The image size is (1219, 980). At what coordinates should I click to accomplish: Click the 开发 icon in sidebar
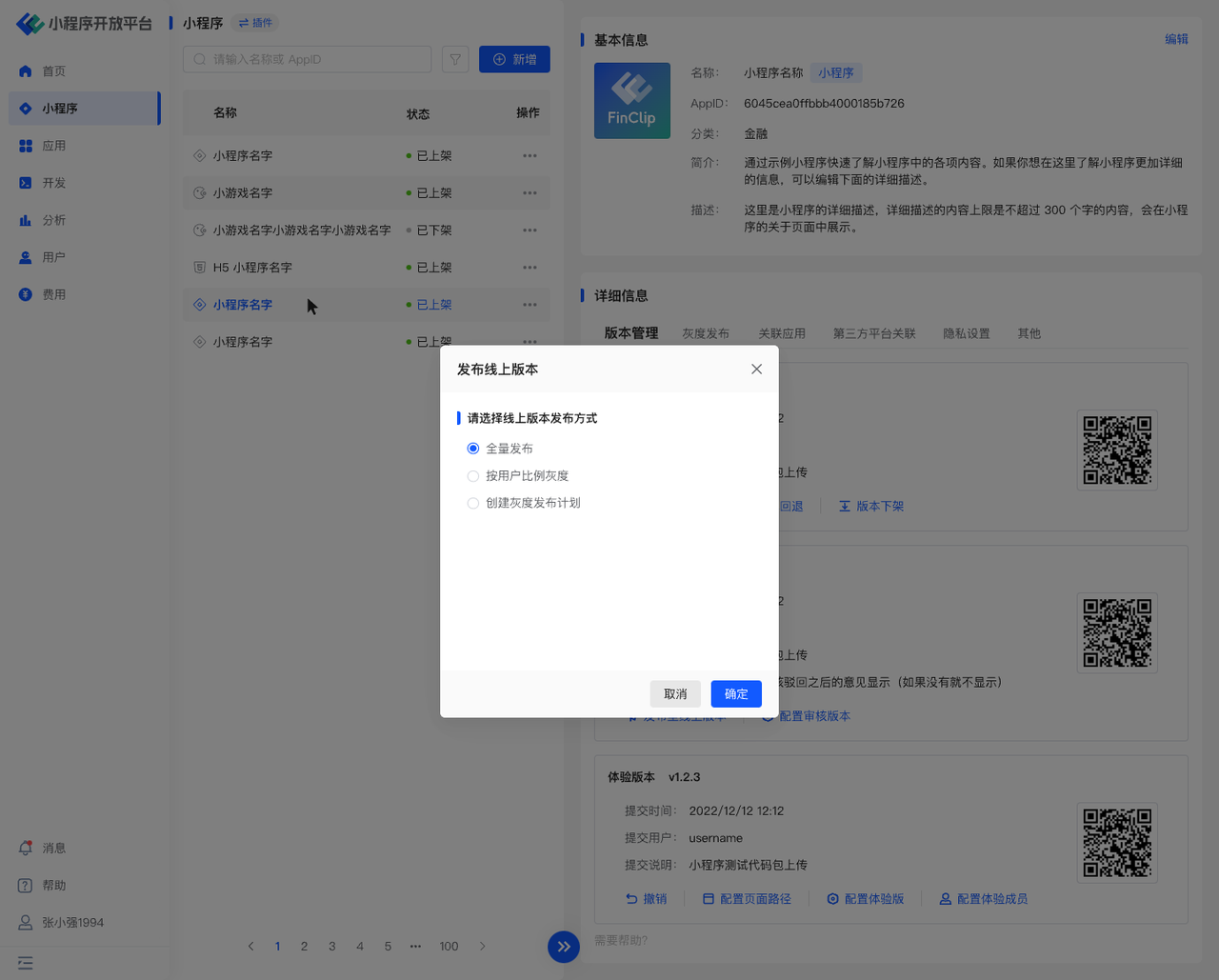pyautogui.click(x=26, y=183)
